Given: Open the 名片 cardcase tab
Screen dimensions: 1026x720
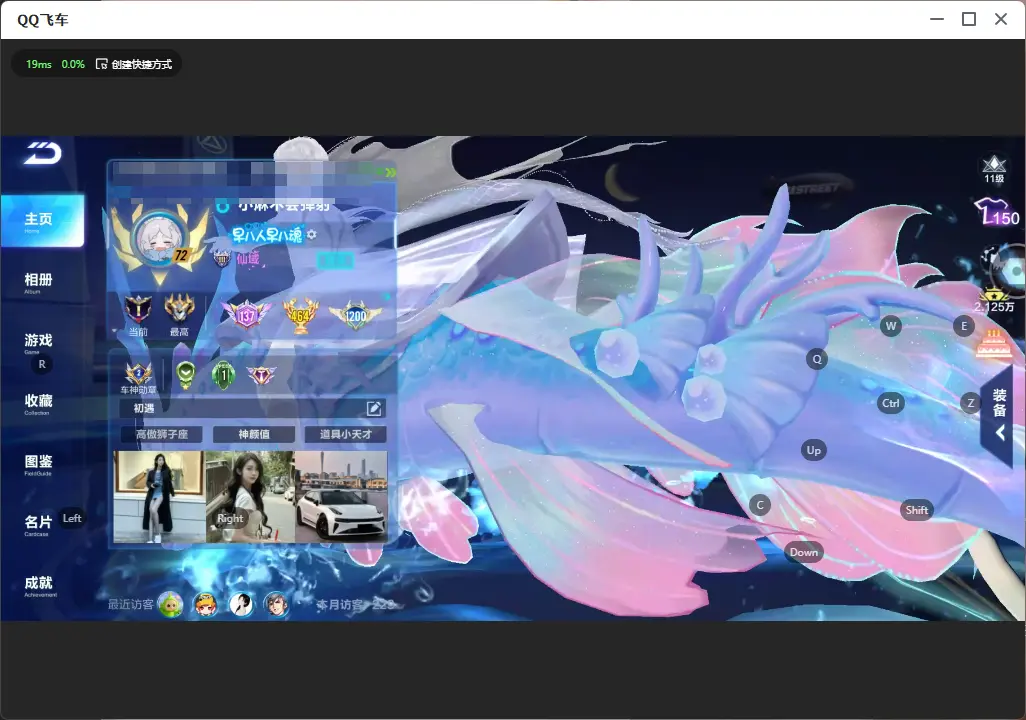Looking at the screenshot, I should [37, 524].
